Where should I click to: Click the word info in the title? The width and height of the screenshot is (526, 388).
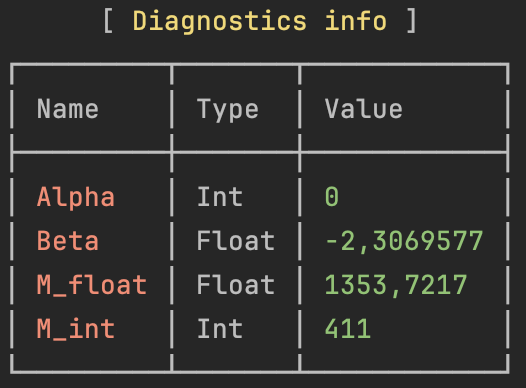pos(356,21)
